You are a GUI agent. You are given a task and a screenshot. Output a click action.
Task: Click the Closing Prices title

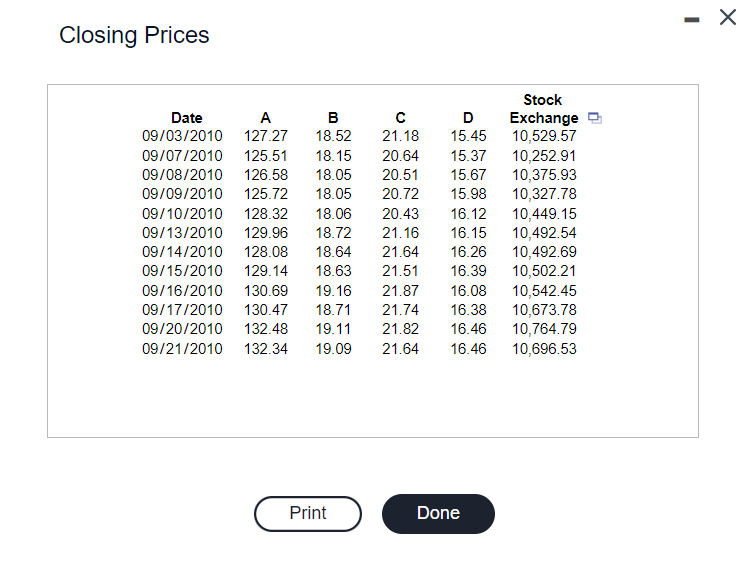tap(134, 36)
